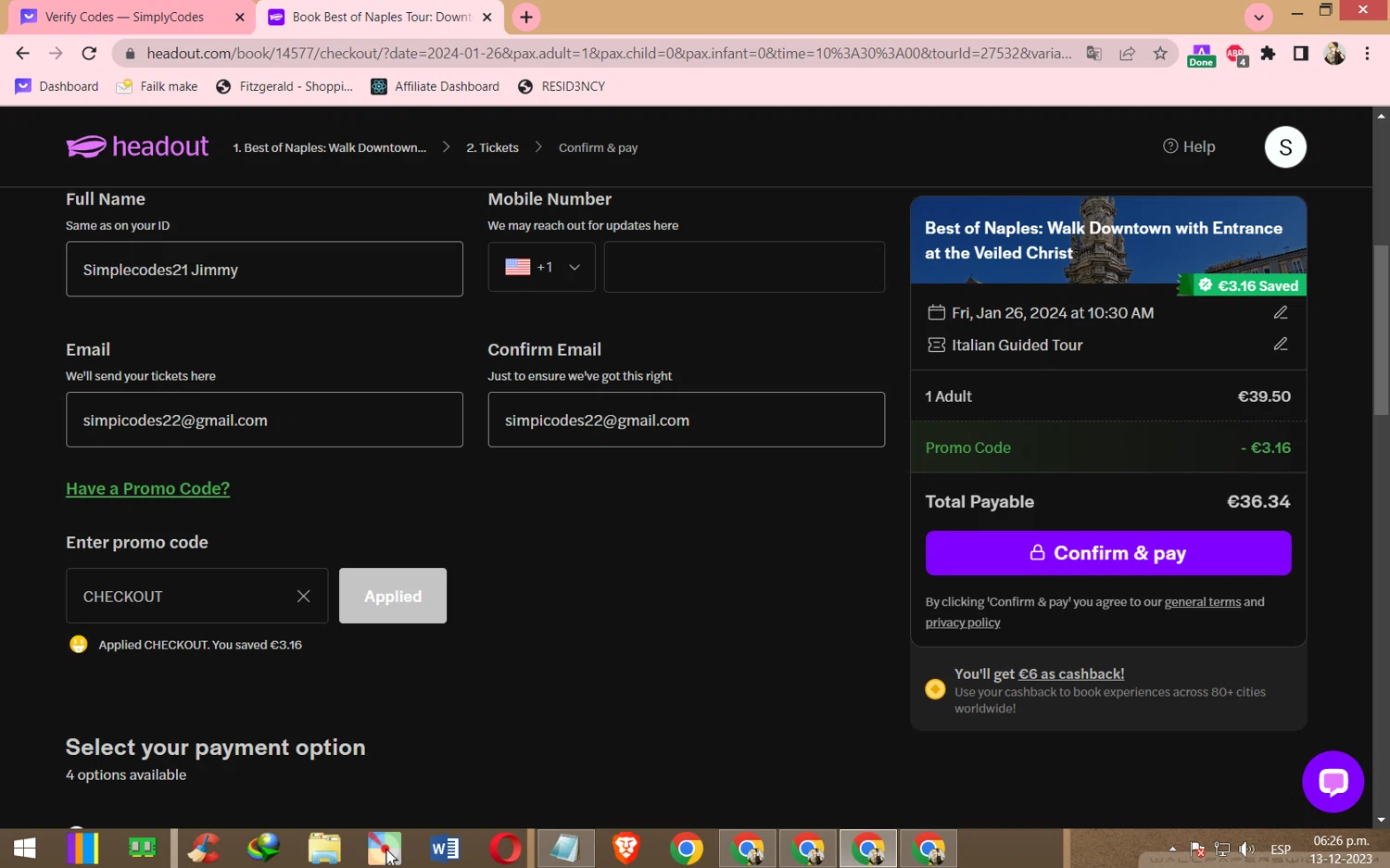Go back to the 2. Tickets step
Viewport: 1390px width, 868px height.
pyautogui.click(x=492, y=147)
